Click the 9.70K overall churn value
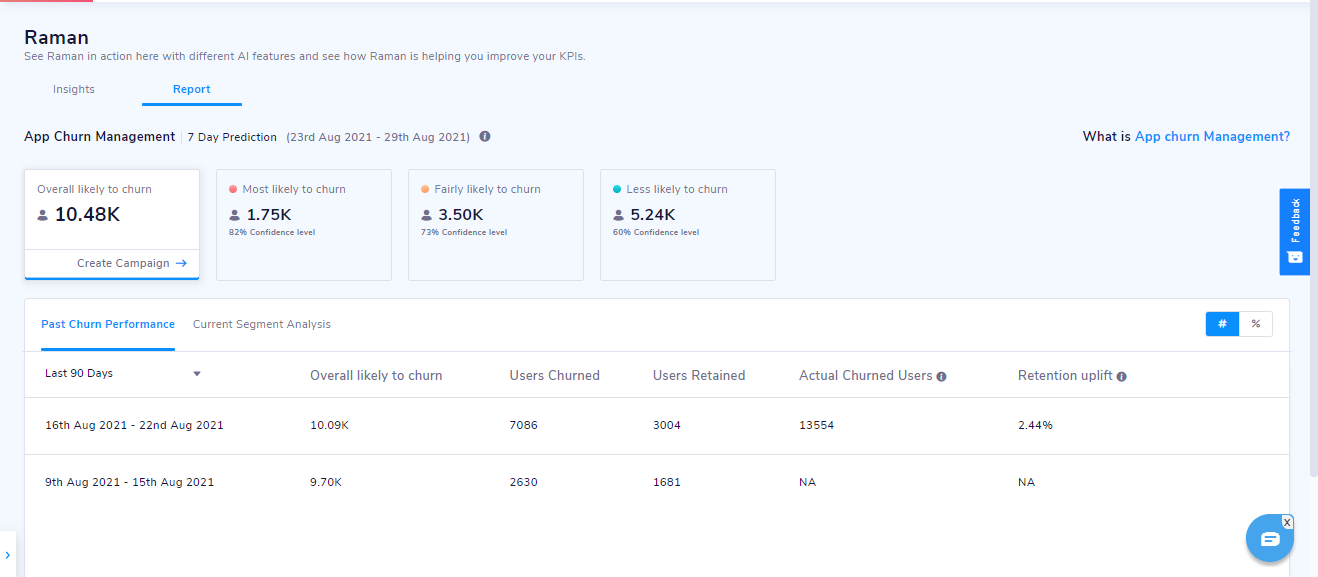The image size is (1318, 577). 326,483
